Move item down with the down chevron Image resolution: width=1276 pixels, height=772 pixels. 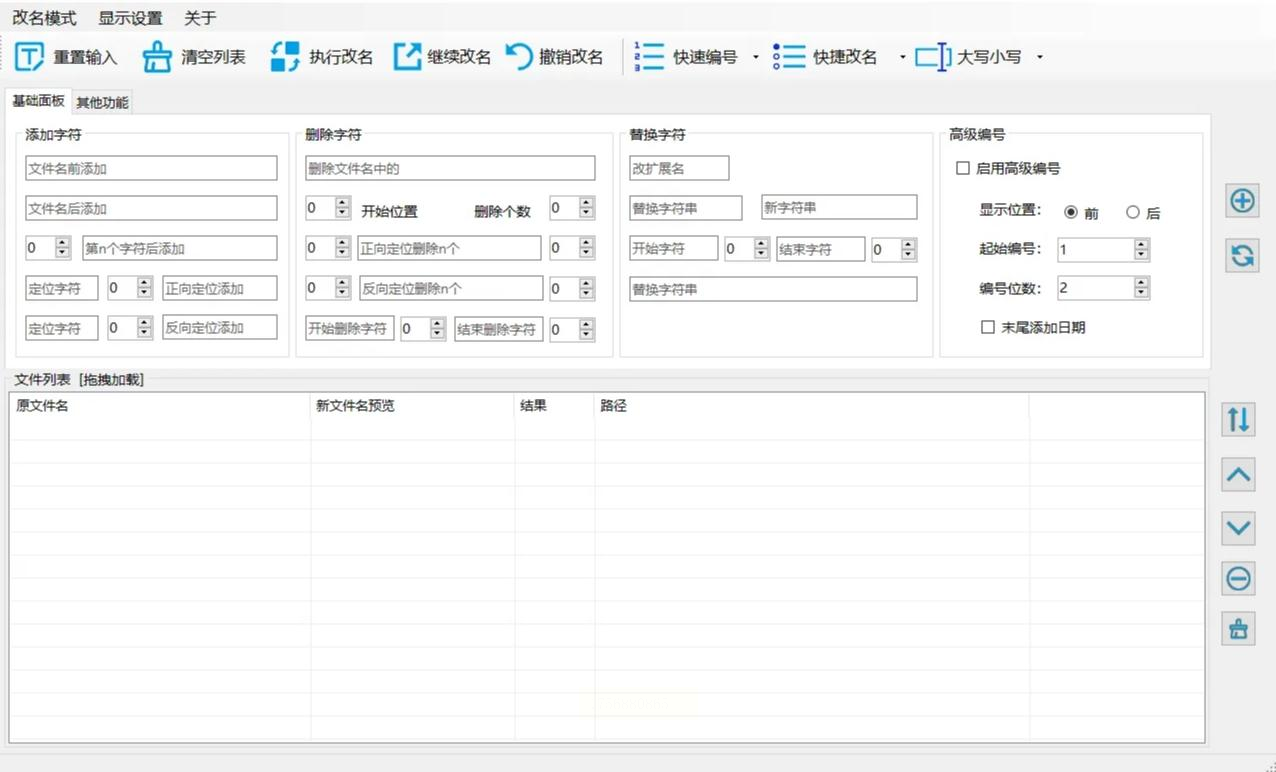pos(1239,527)
